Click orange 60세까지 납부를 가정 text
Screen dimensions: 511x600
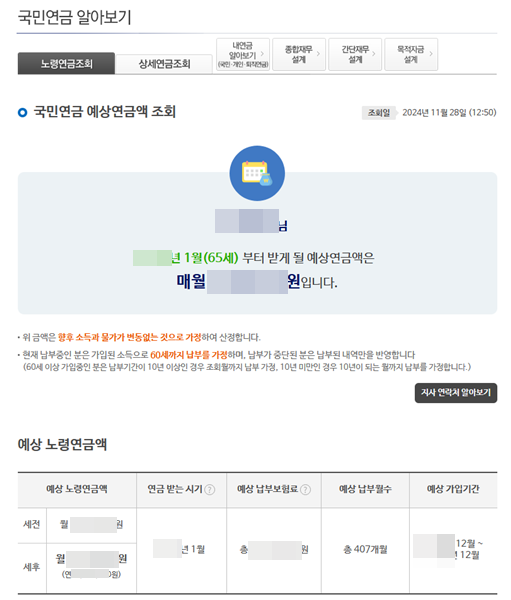tap(189, 355)
